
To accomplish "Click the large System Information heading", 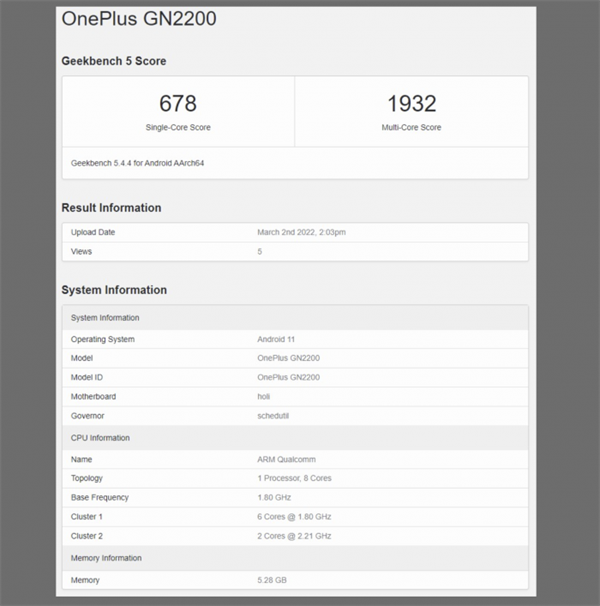I will coord(114,290).
